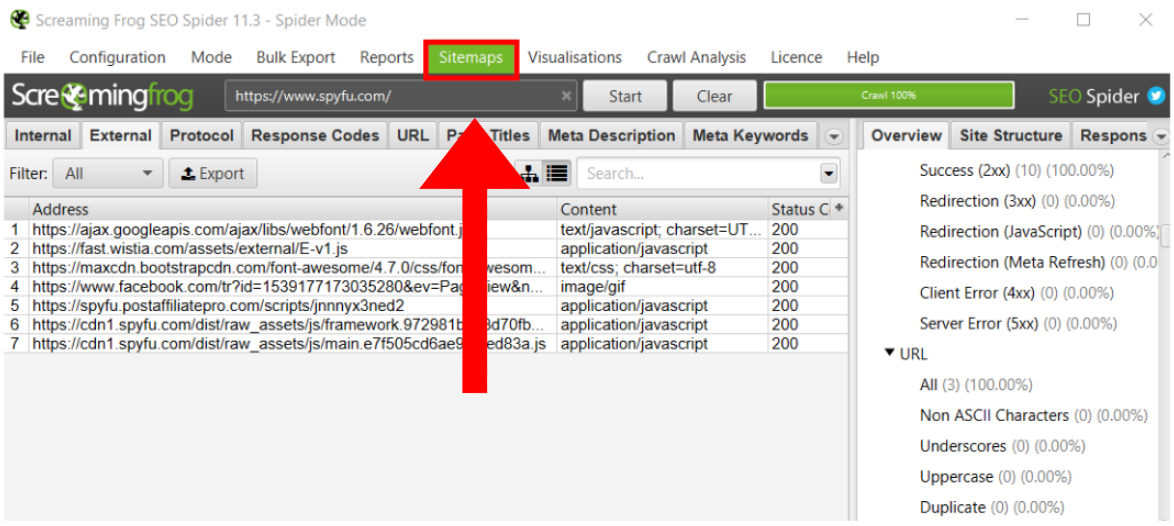Open the Meta Keywords tab
This screenshot has height=526, width=1174.
(x=750, y=136)
